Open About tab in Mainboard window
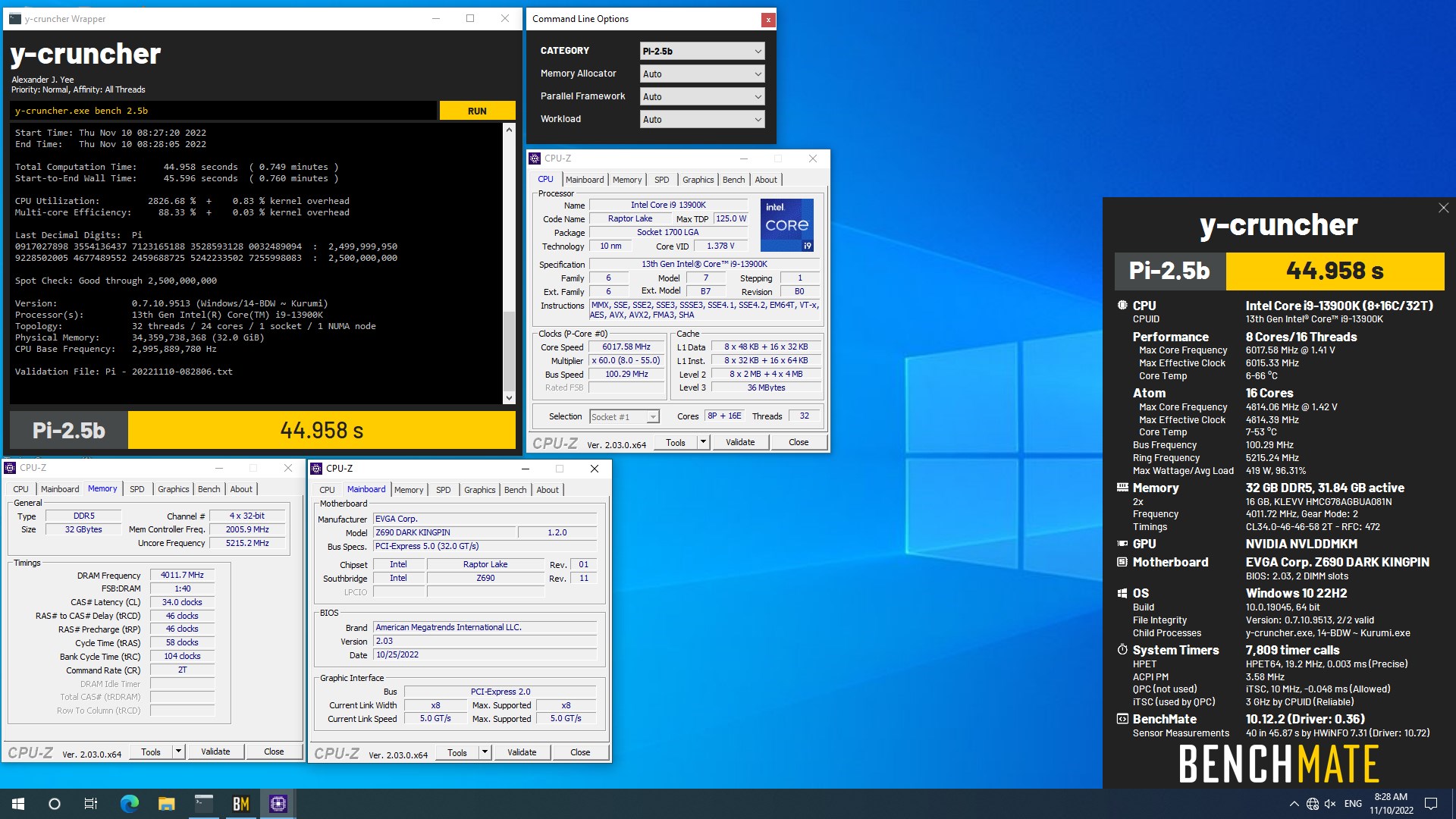The image size is (1456, 819). 548,490
